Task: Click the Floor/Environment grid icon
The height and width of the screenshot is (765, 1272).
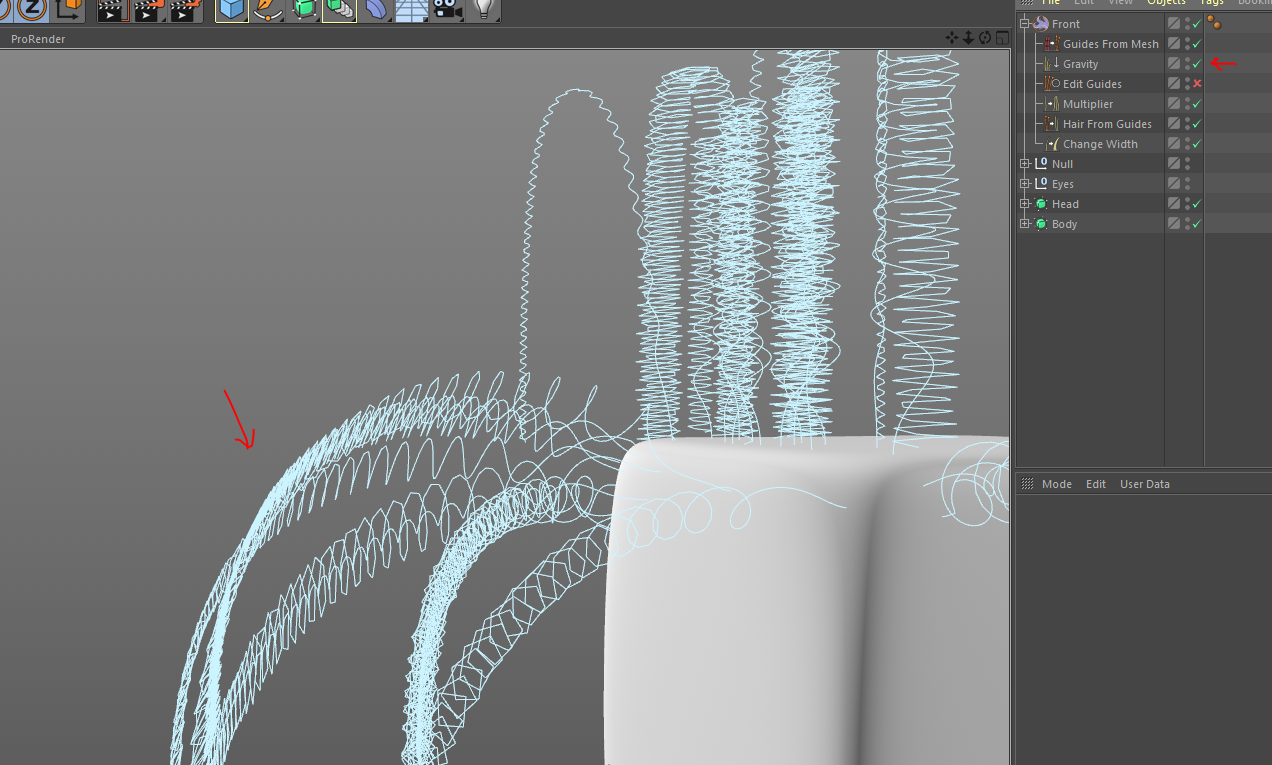Action: pos(411,10)
